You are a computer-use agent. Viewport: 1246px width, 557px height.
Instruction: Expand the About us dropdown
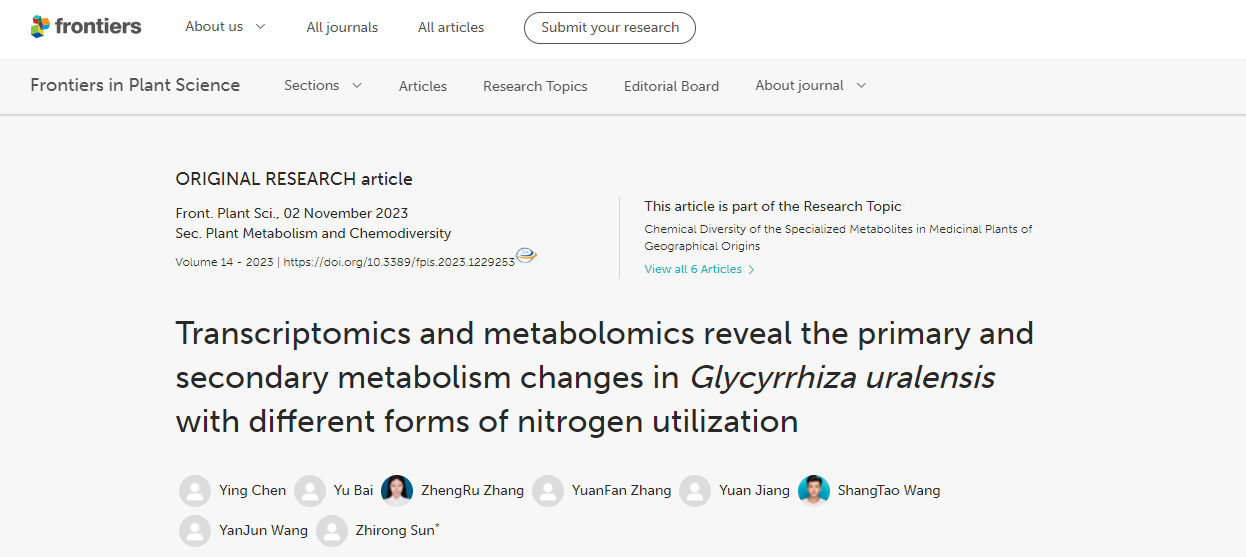tap(225, 27)
